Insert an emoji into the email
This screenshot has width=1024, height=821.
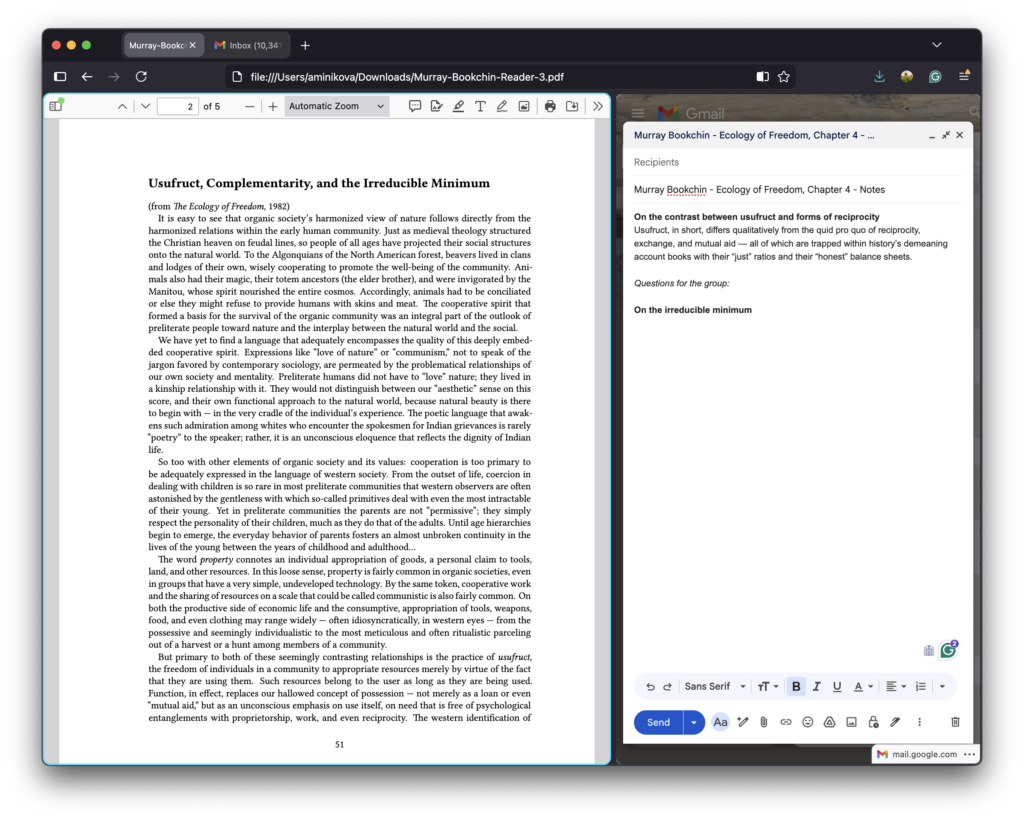coord(808,722)
